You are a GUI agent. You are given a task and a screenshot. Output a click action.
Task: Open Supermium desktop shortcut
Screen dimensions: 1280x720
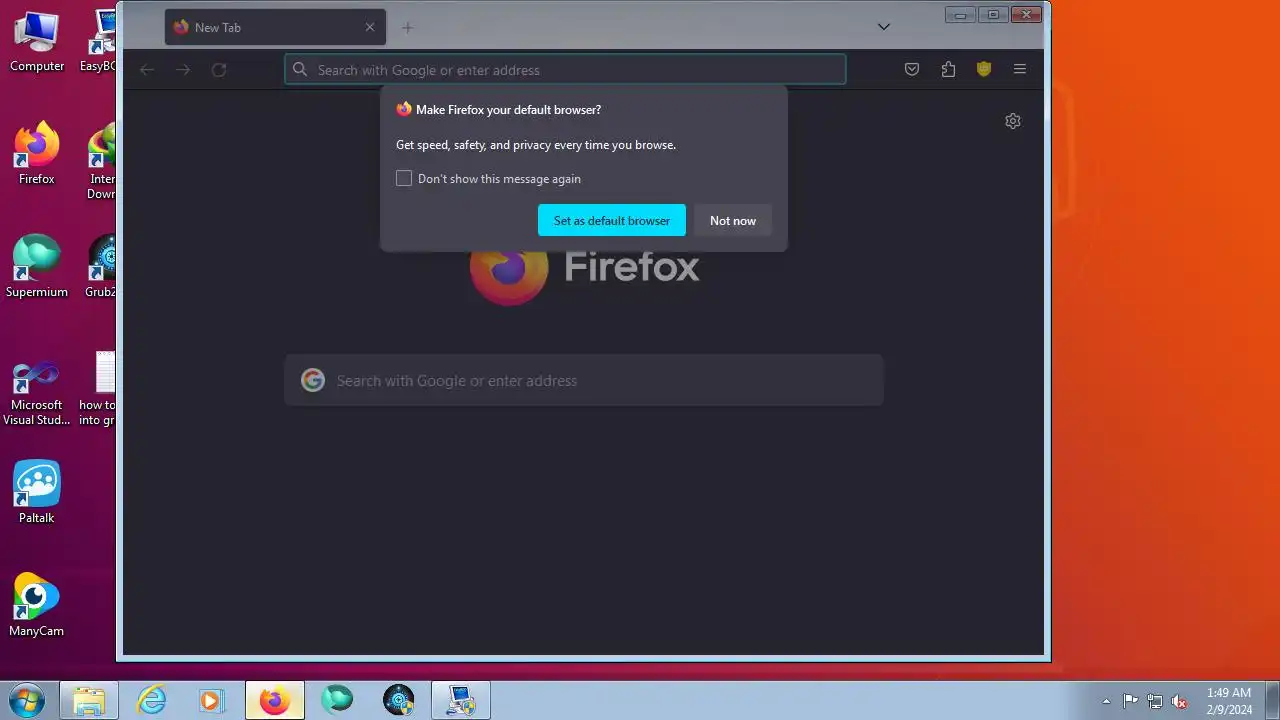(x=37, y=267)
